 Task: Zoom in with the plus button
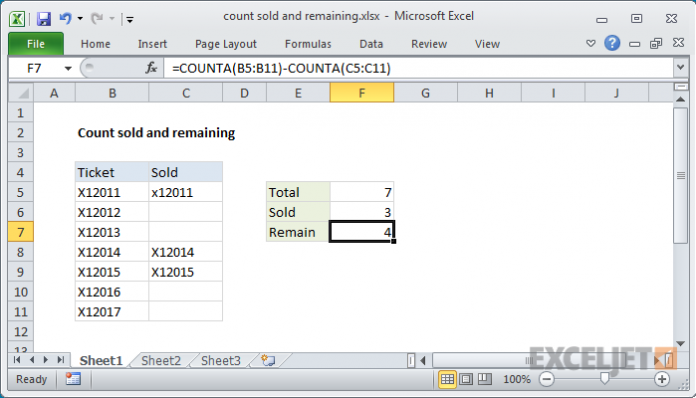click(662, 379)
